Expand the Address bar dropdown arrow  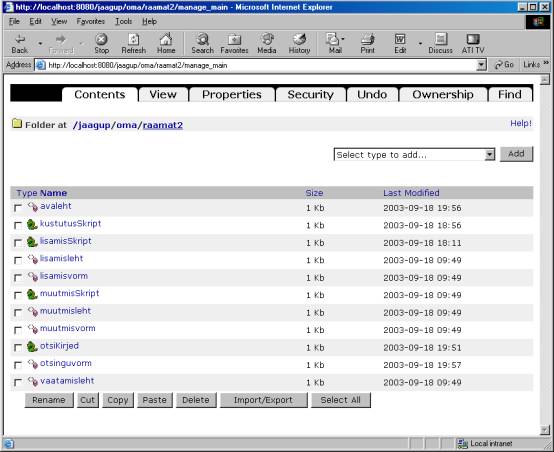pyautogui.click(x=481, y=65)
